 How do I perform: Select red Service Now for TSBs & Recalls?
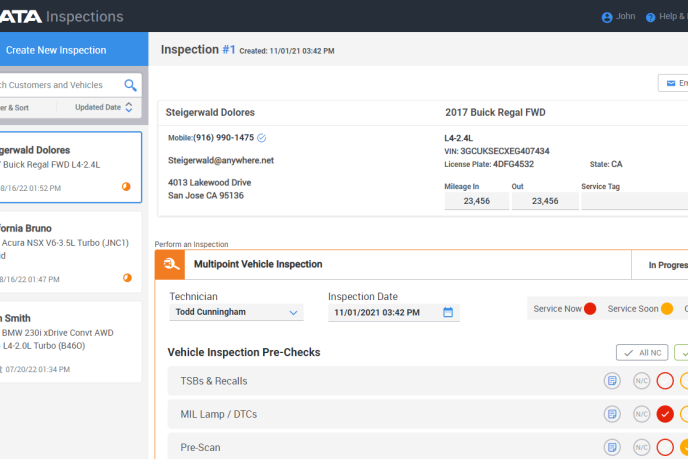click(x=665, y=381)
